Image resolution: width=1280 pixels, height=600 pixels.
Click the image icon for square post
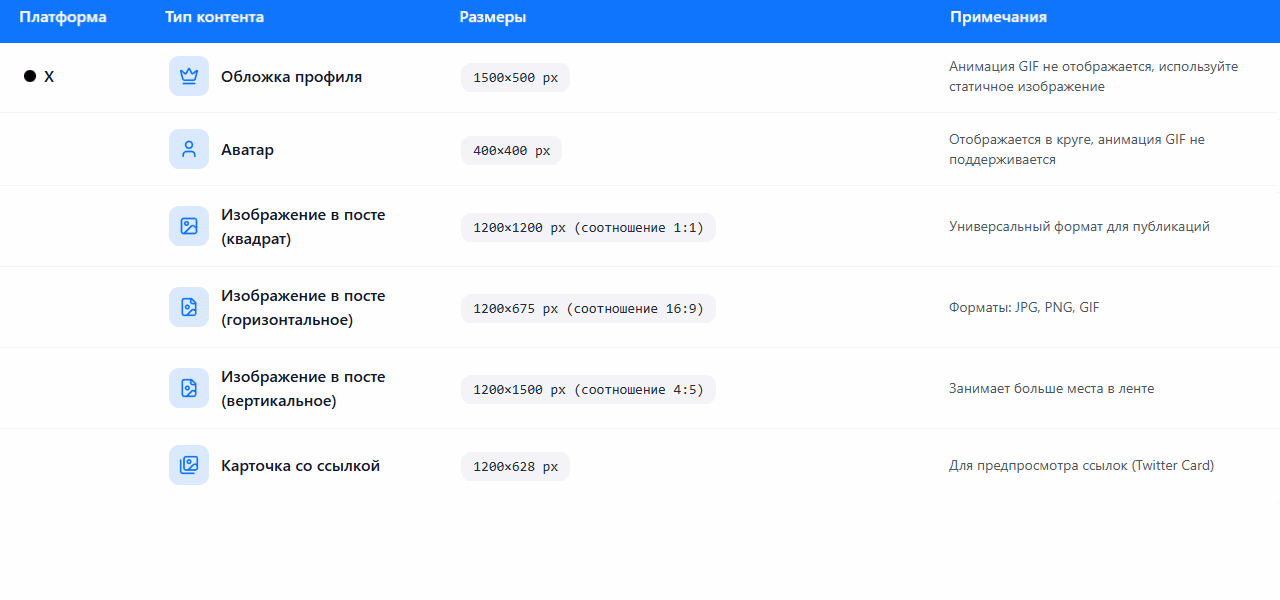[189, 226]
